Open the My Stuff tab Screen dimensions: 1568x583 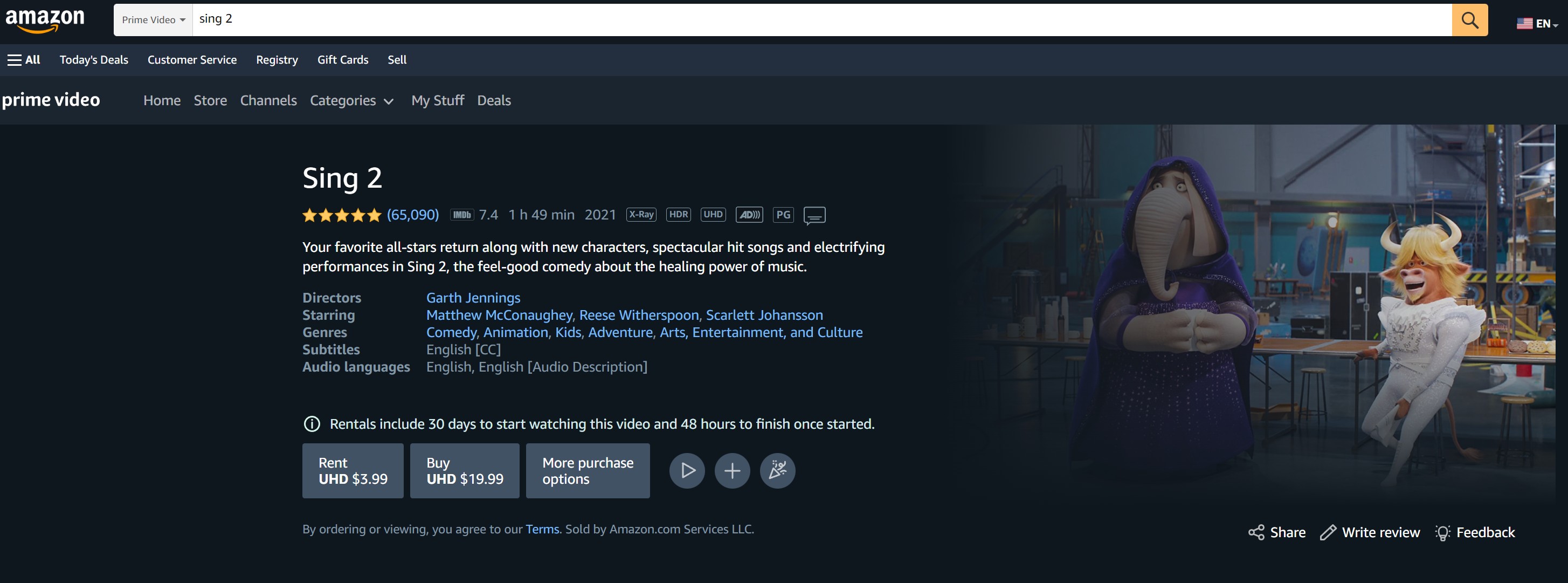[438, 100]
